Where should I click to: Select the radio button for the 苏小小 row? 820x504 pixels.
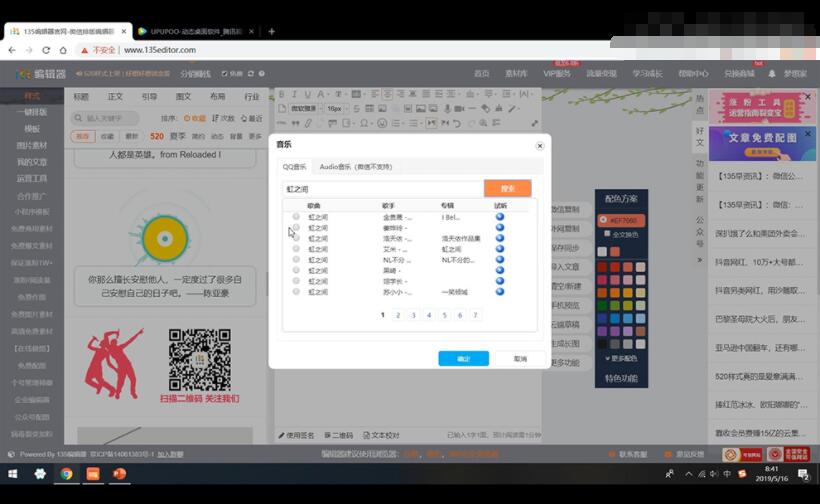click(x=296, y=292)
